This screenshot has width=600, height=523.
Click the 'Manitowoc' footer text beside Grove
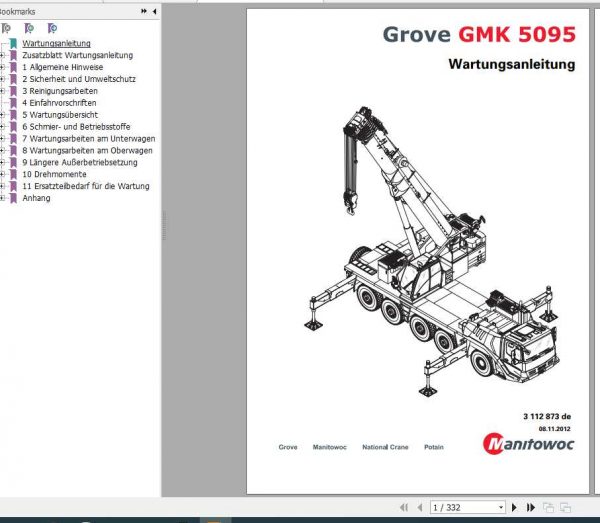tap(329, 447)
